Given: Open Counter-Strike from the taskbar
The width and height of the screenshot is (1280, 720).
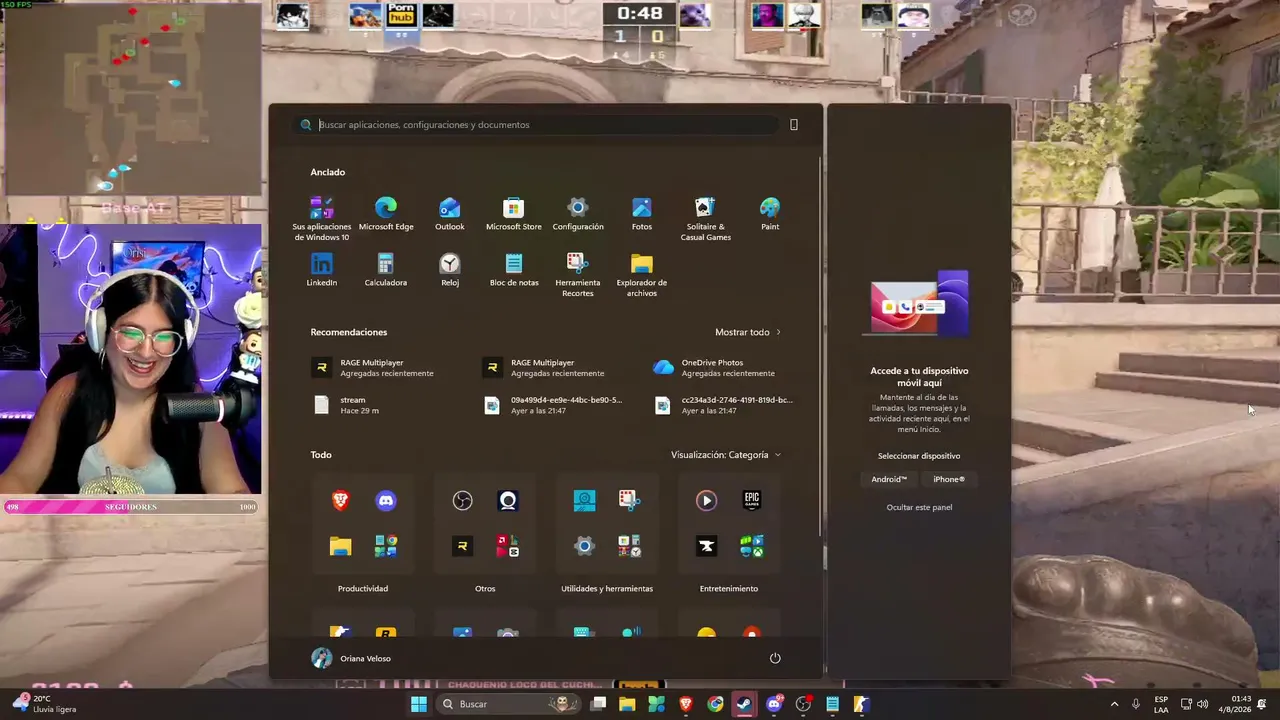Looking at the screenshot, I should (x=861, y=704).
